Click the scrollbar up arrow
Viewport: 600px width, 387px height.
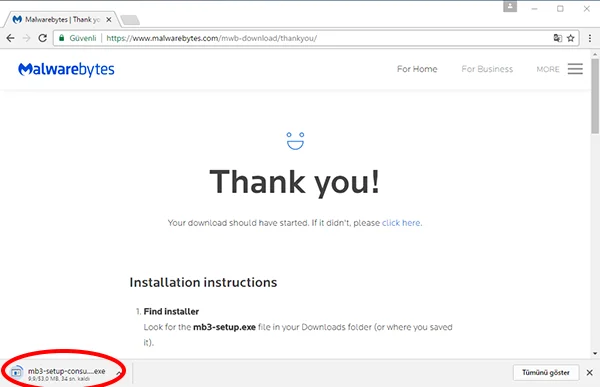(595, 54)
